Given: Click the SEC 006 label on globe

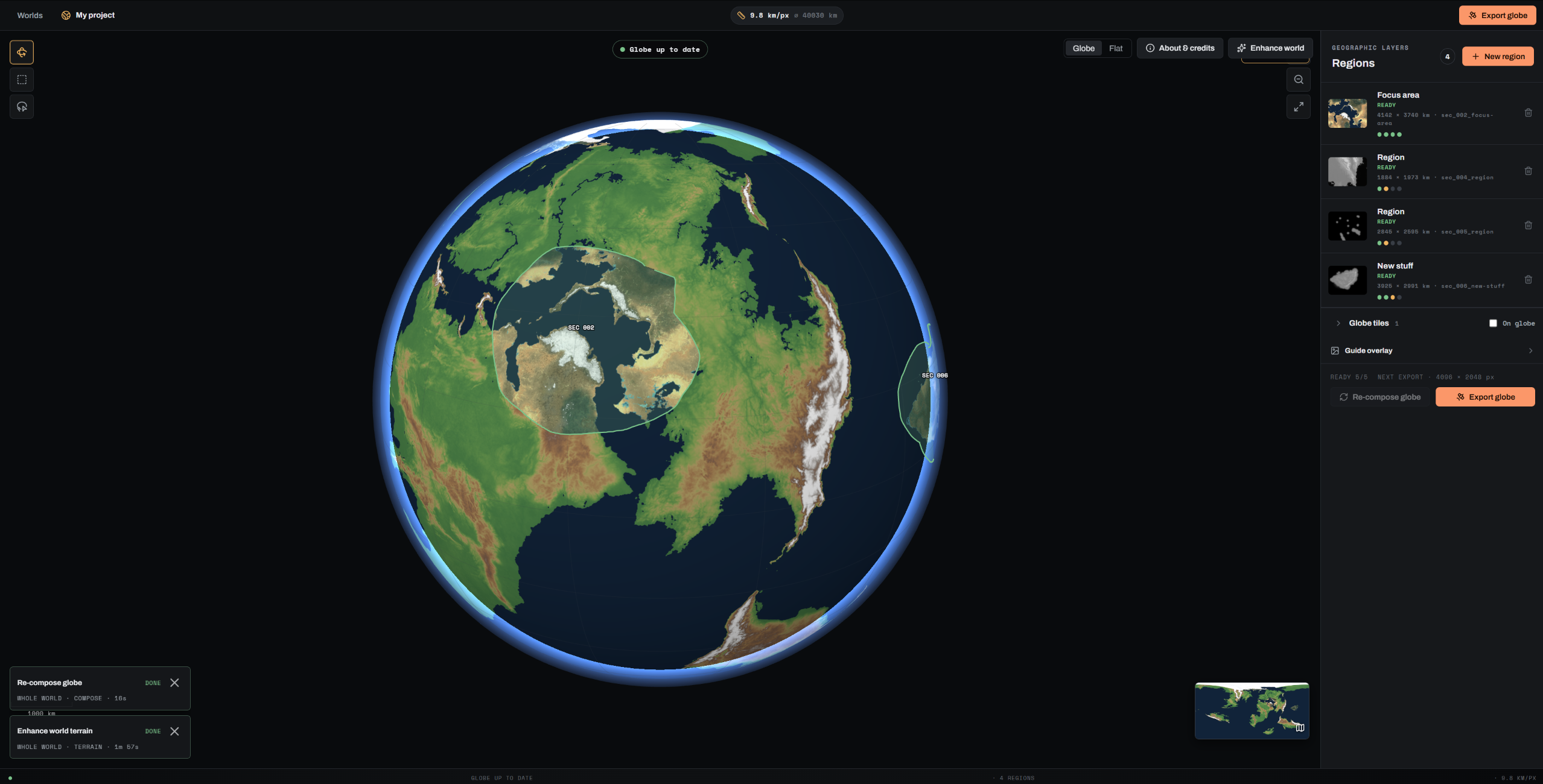Looking at the screenshot, I should click(x=935, y=375).
